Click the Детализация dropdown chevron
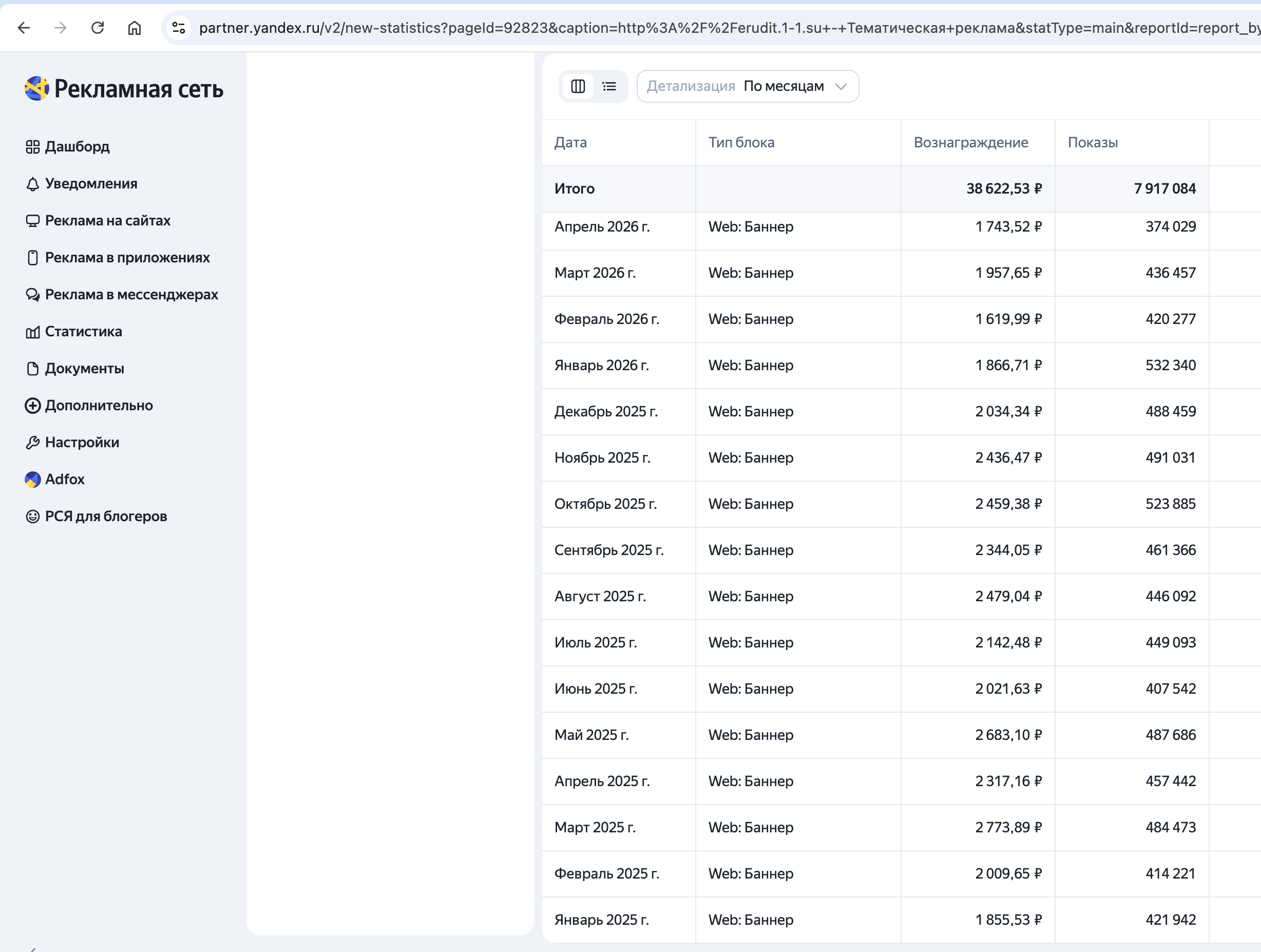 point(841,87)
